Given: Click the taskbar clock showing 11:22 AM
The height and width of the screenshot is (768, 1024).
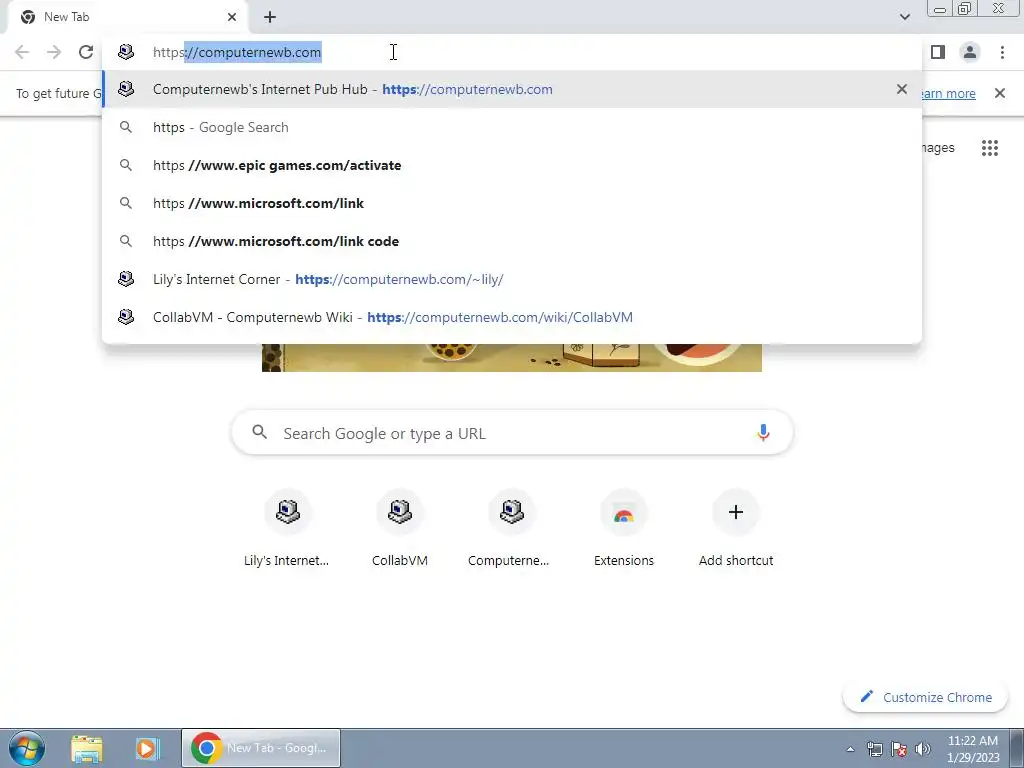Looking at the screenshot, I should tap(973, 749).
